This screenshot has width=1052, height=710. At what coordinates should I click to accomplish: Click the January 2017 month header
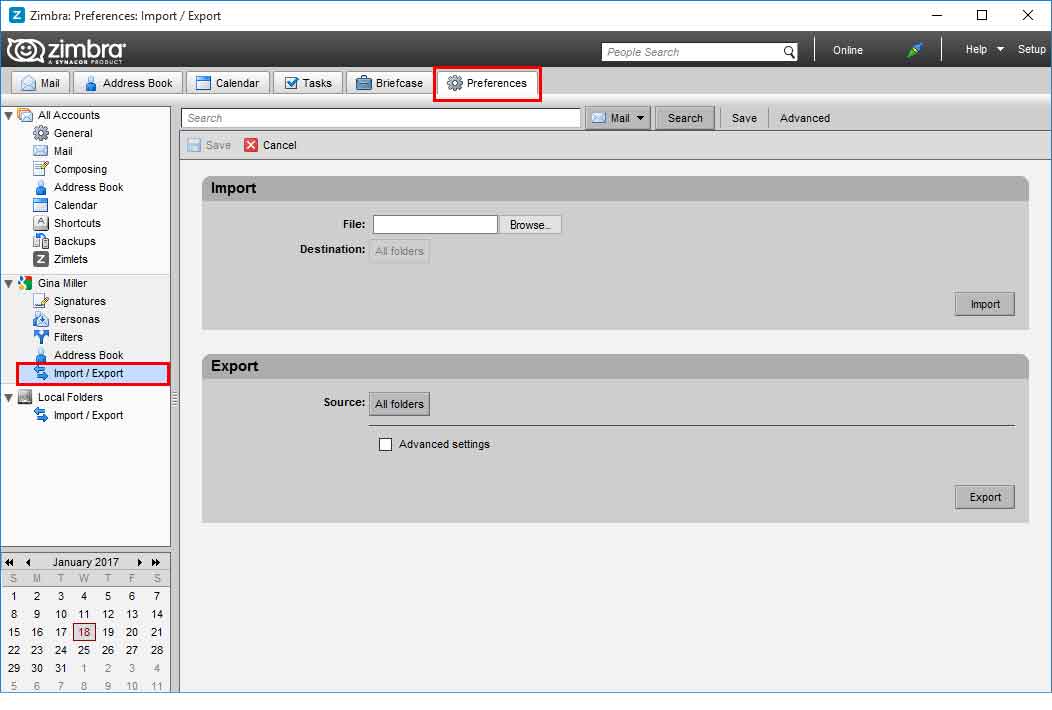[x=85, y=562]
